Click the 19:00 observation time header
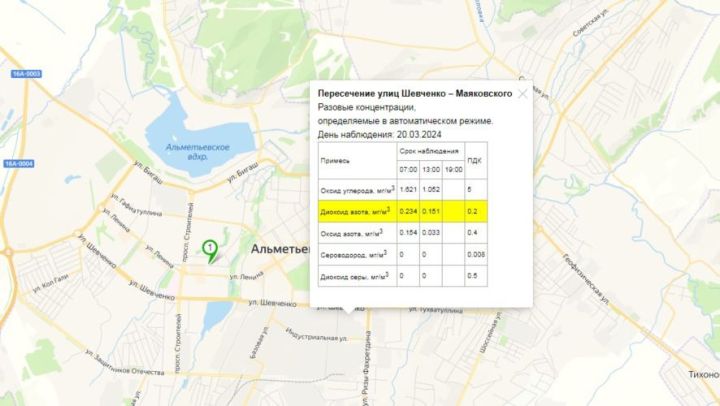This screenshot has width=720, height=406. point(454,169)
